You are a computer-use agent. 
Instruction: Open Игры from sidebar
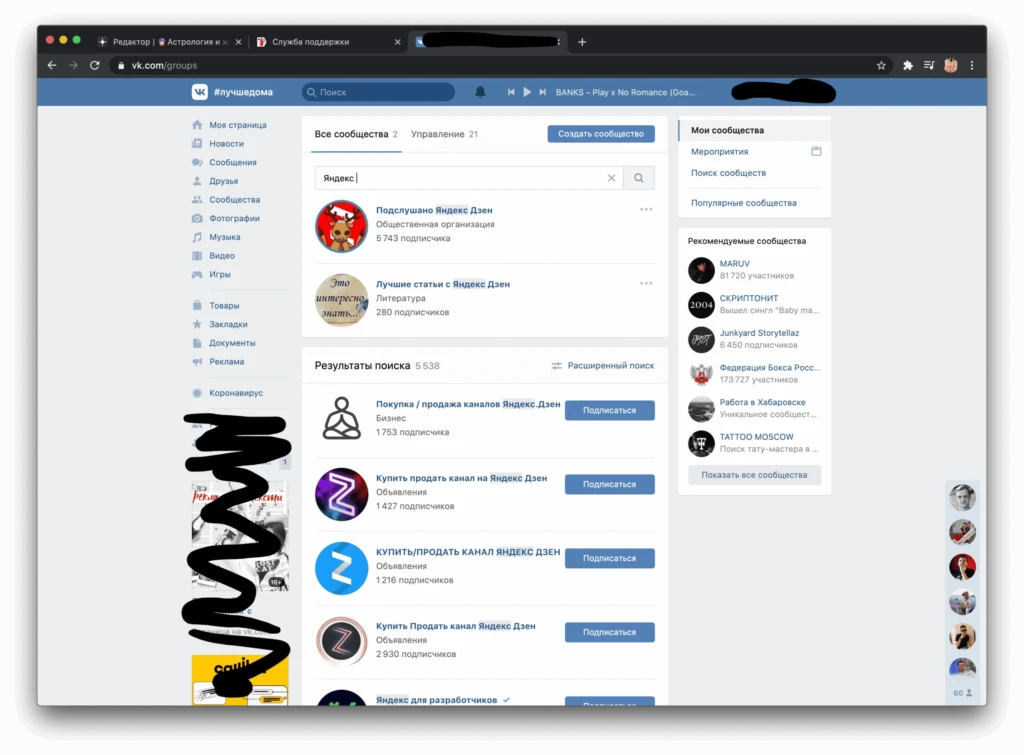pyautogui.click(x=219, y=274)
